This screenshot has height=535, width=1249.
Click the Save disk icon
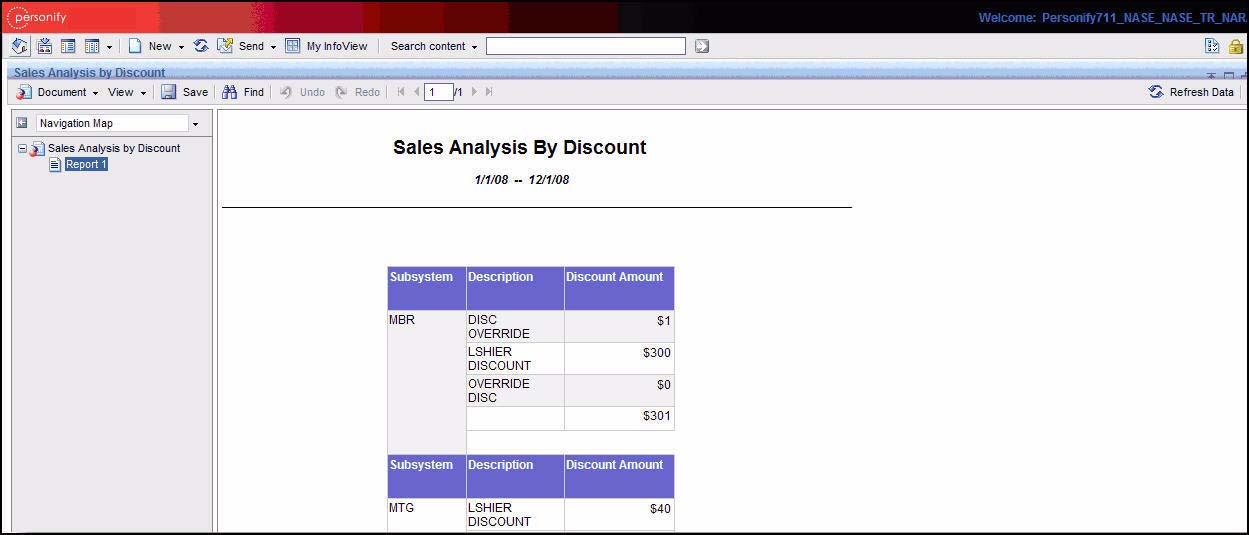click(169, 92)
